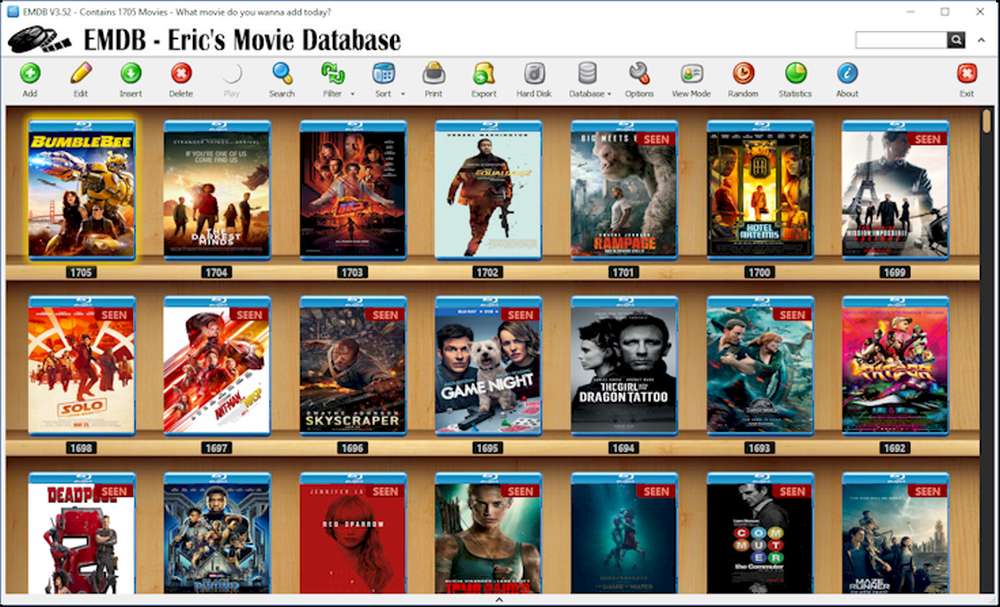Open Statistics pie chart icon
The height and width of the screenshot is (607, 1000).
pos(795,73)
